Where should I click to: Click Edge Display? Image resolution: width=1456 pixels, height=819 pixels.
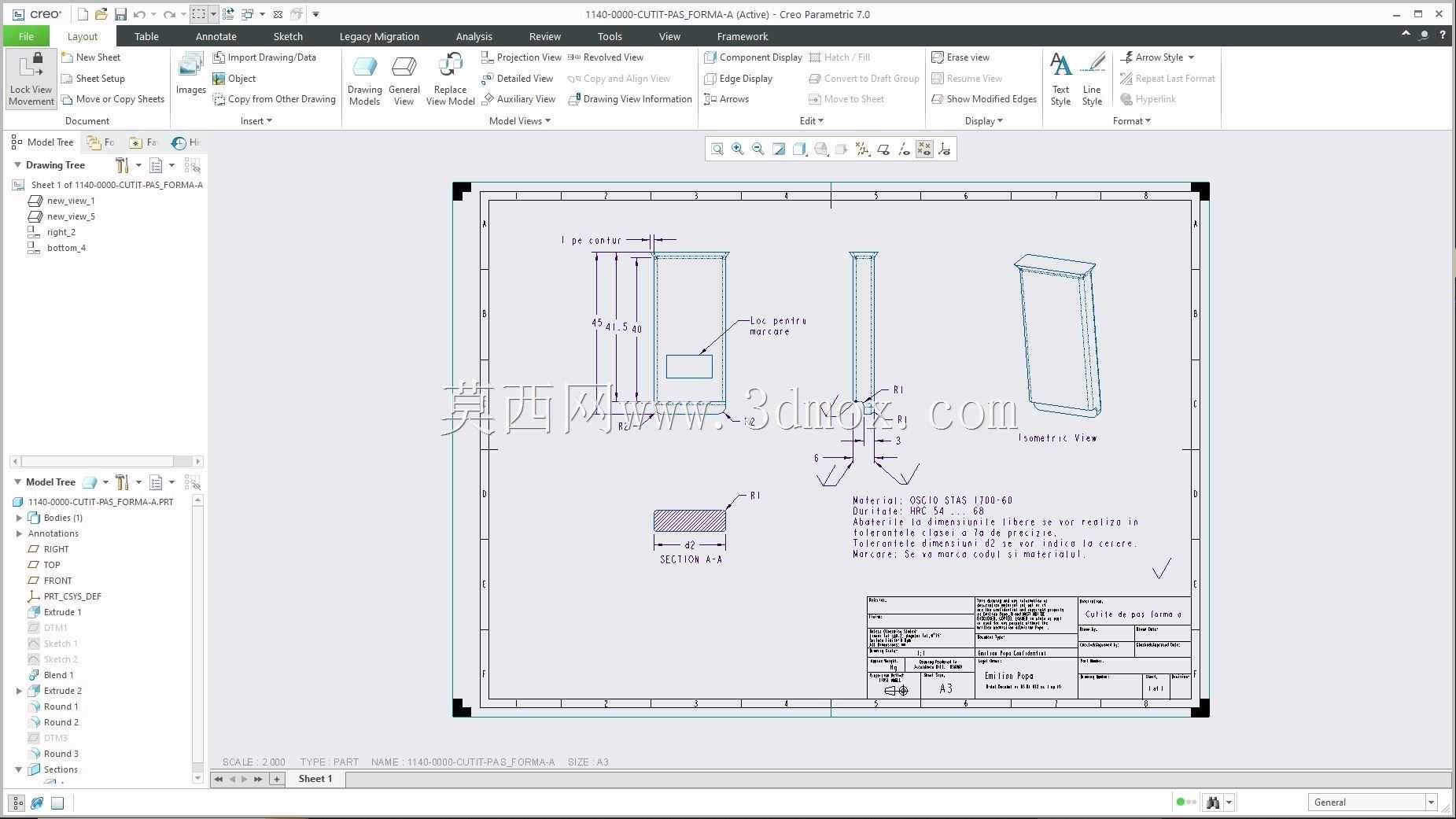click(x=739, y=79)
